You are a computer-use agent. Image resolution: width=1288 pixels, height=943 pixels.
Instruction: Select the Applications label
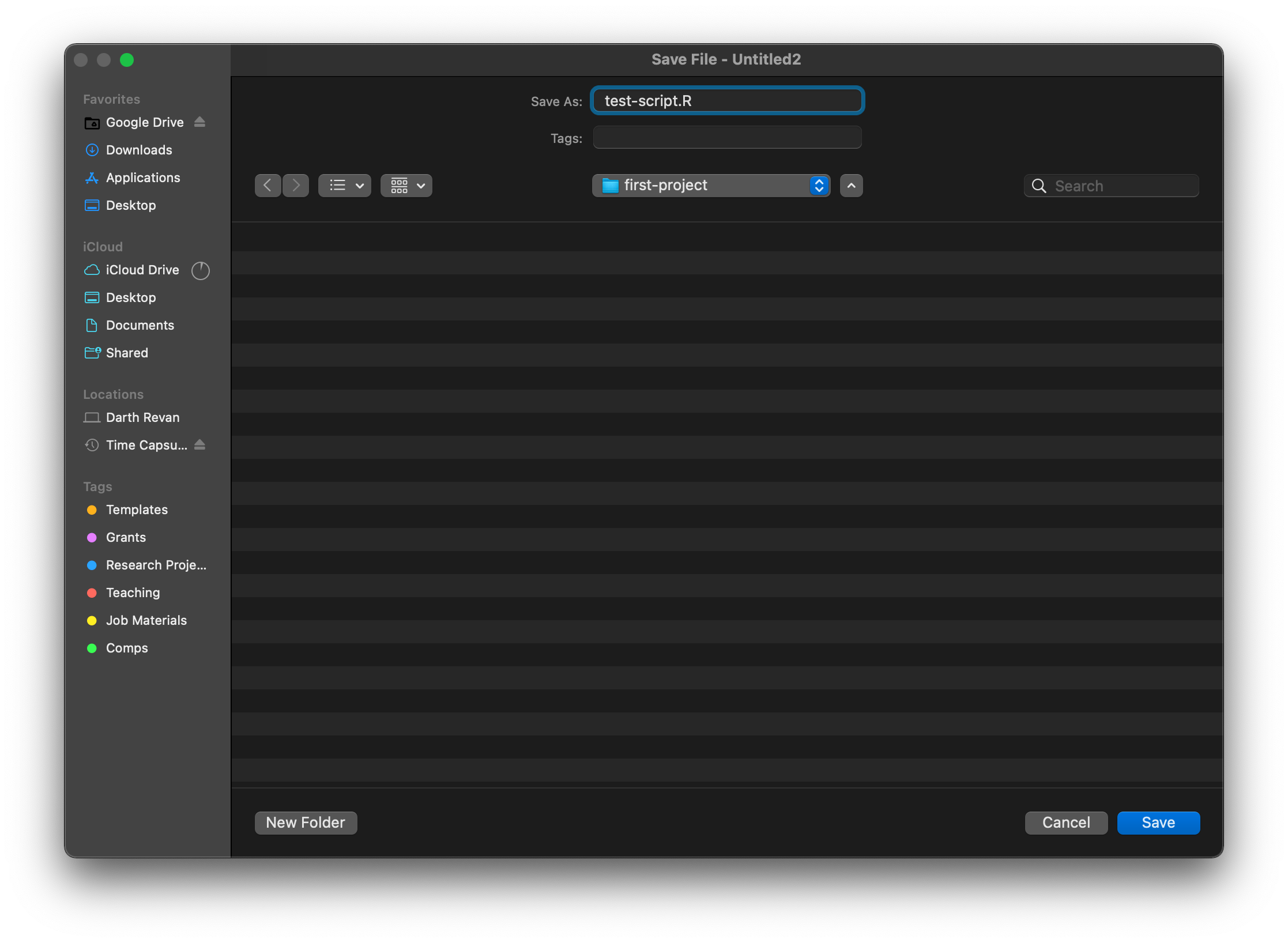(143, 178)
